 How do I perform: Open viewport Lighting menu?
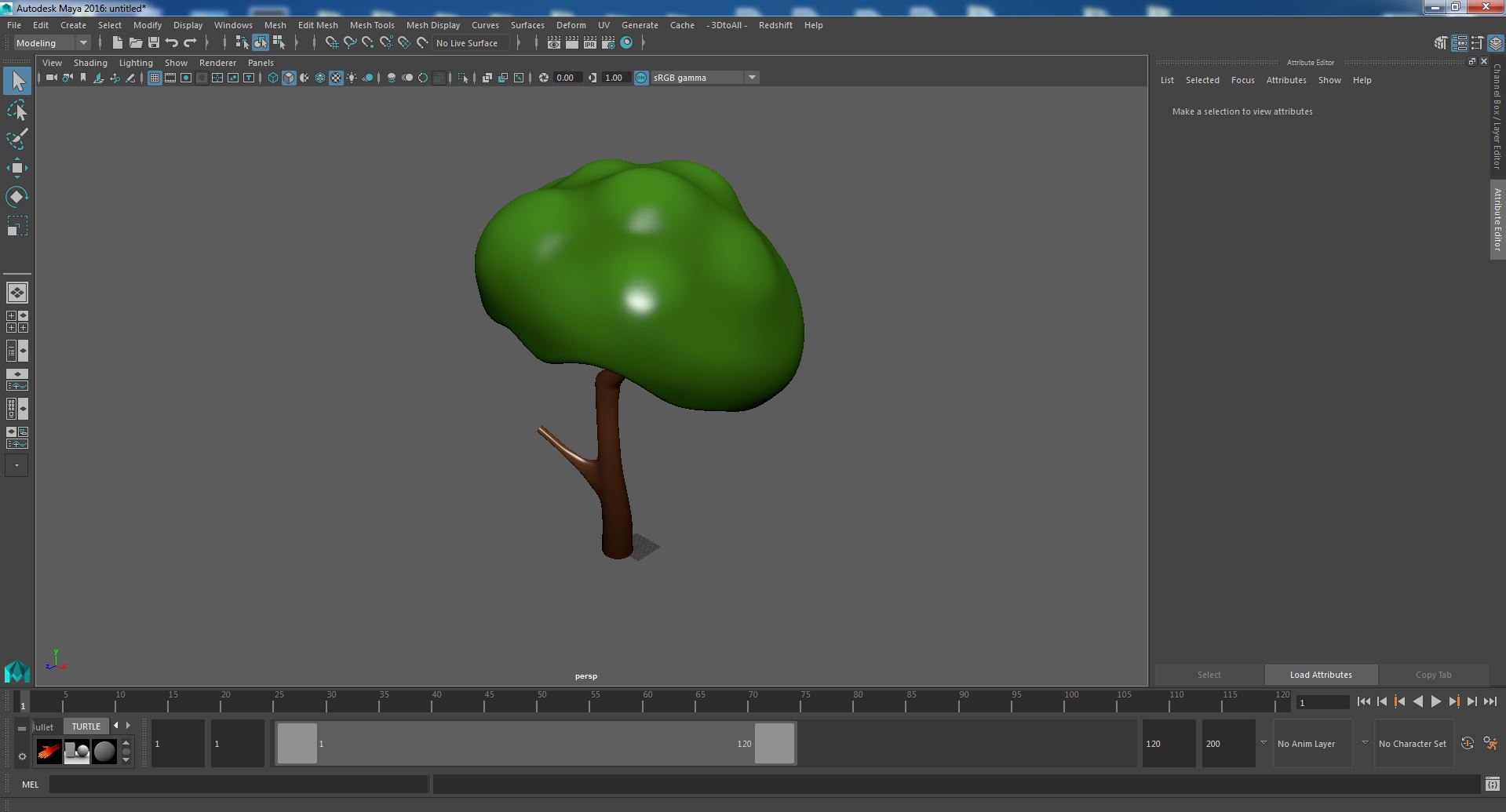point(136,63)
